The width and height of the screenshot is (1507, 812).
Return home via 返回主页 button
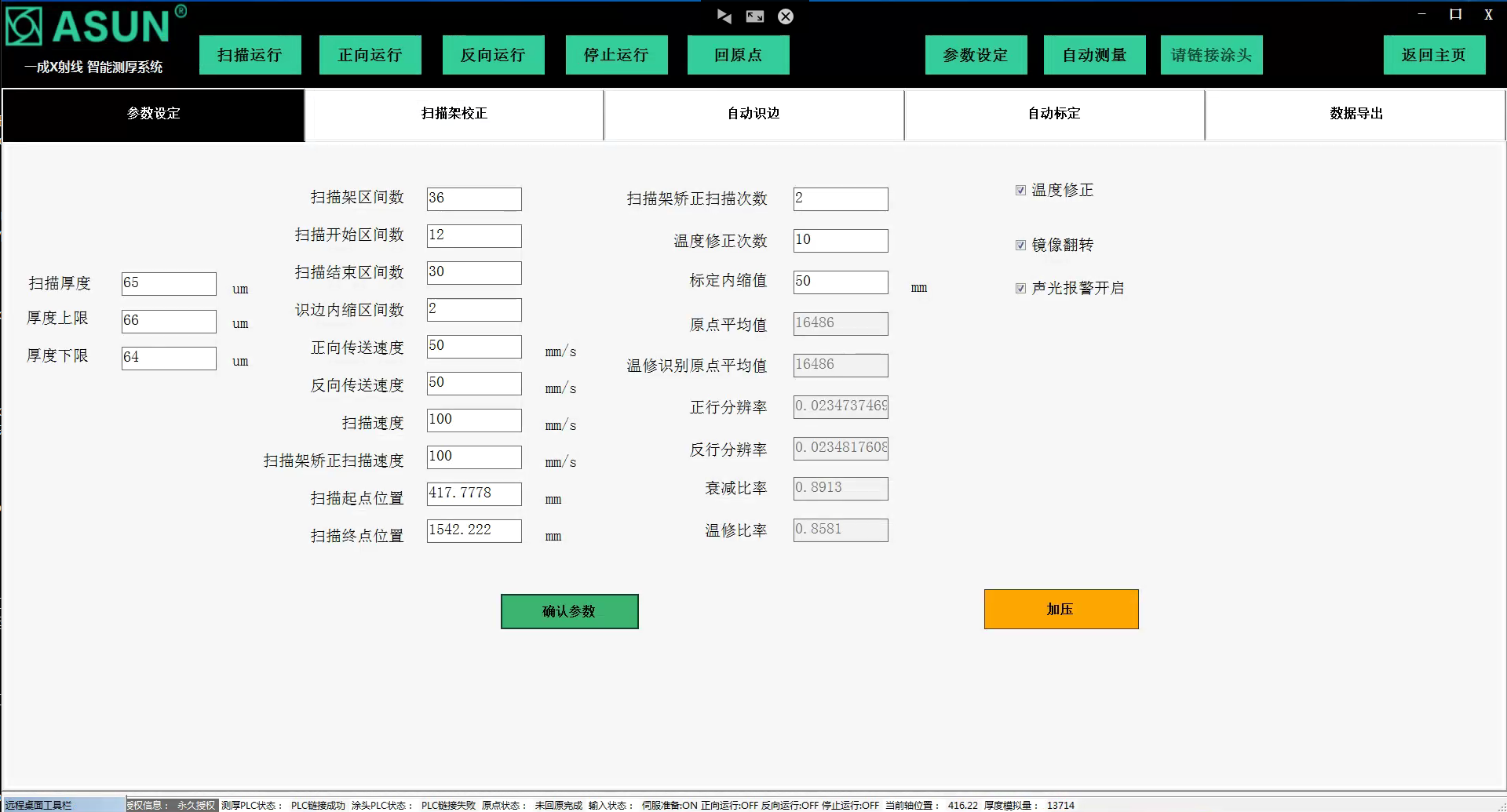[x=1433, y=55]
